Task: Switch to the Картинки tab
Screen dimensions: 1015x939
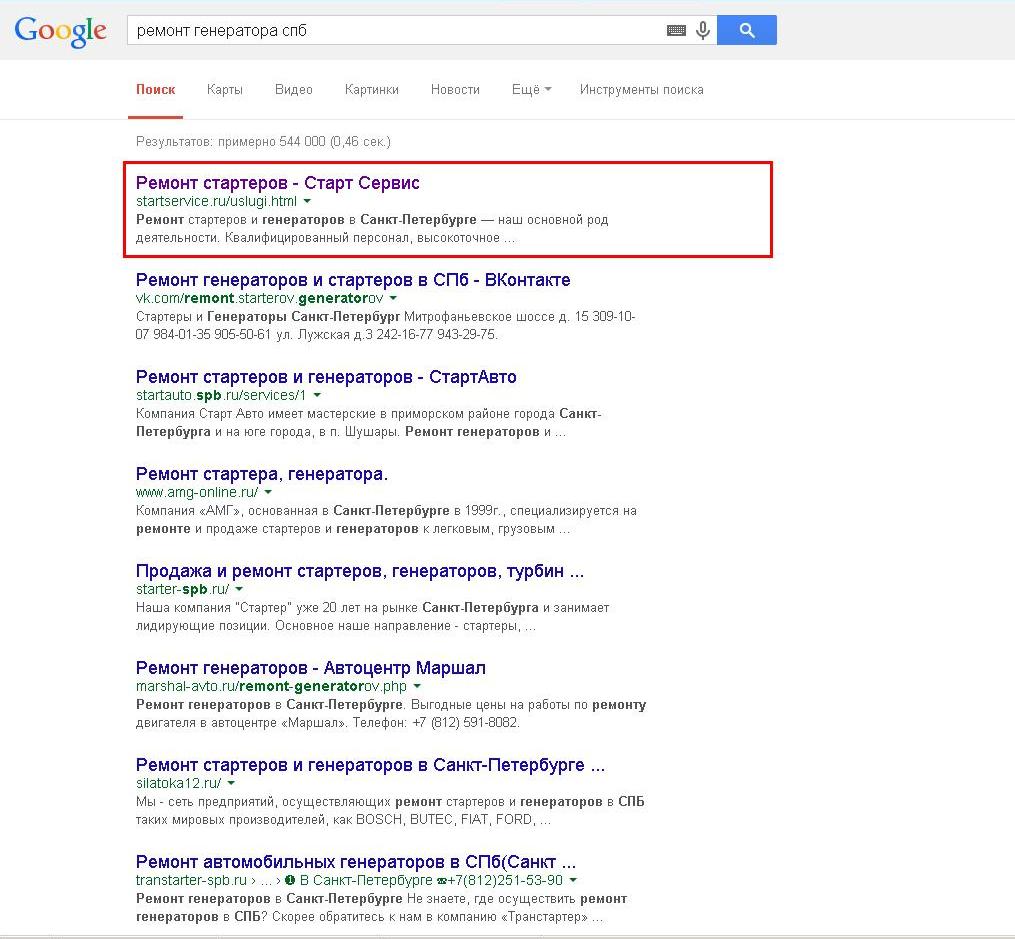Action: tap(372, 89)
